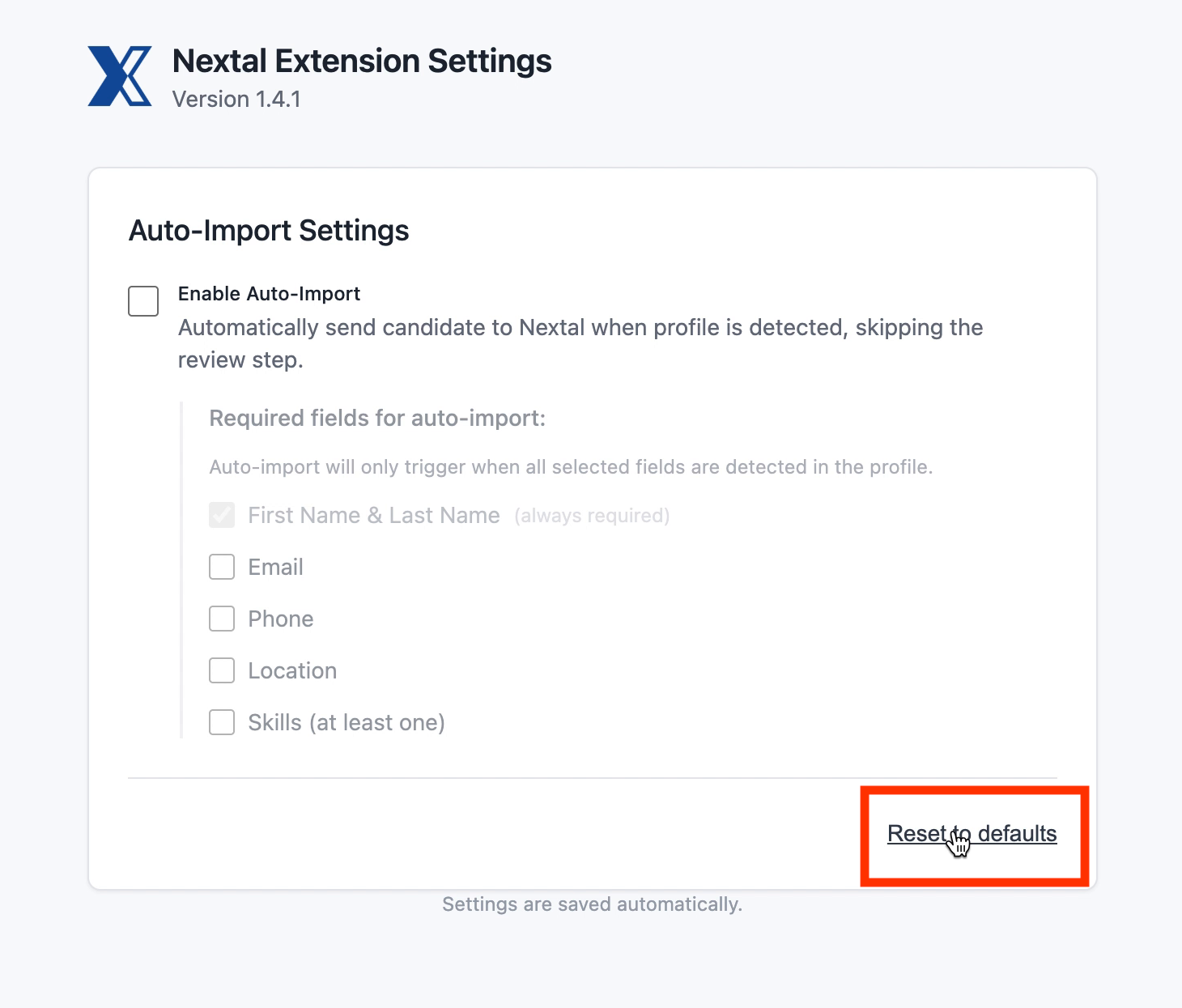Viewport: 1182px width, 1008px height.
Task: Tick the Email required field checkbox
Action: click(x=222, y=567)
